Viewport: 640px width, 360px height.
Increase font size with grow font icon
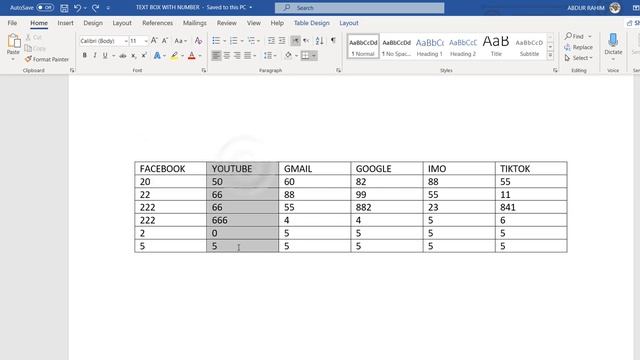pos(154,40)
